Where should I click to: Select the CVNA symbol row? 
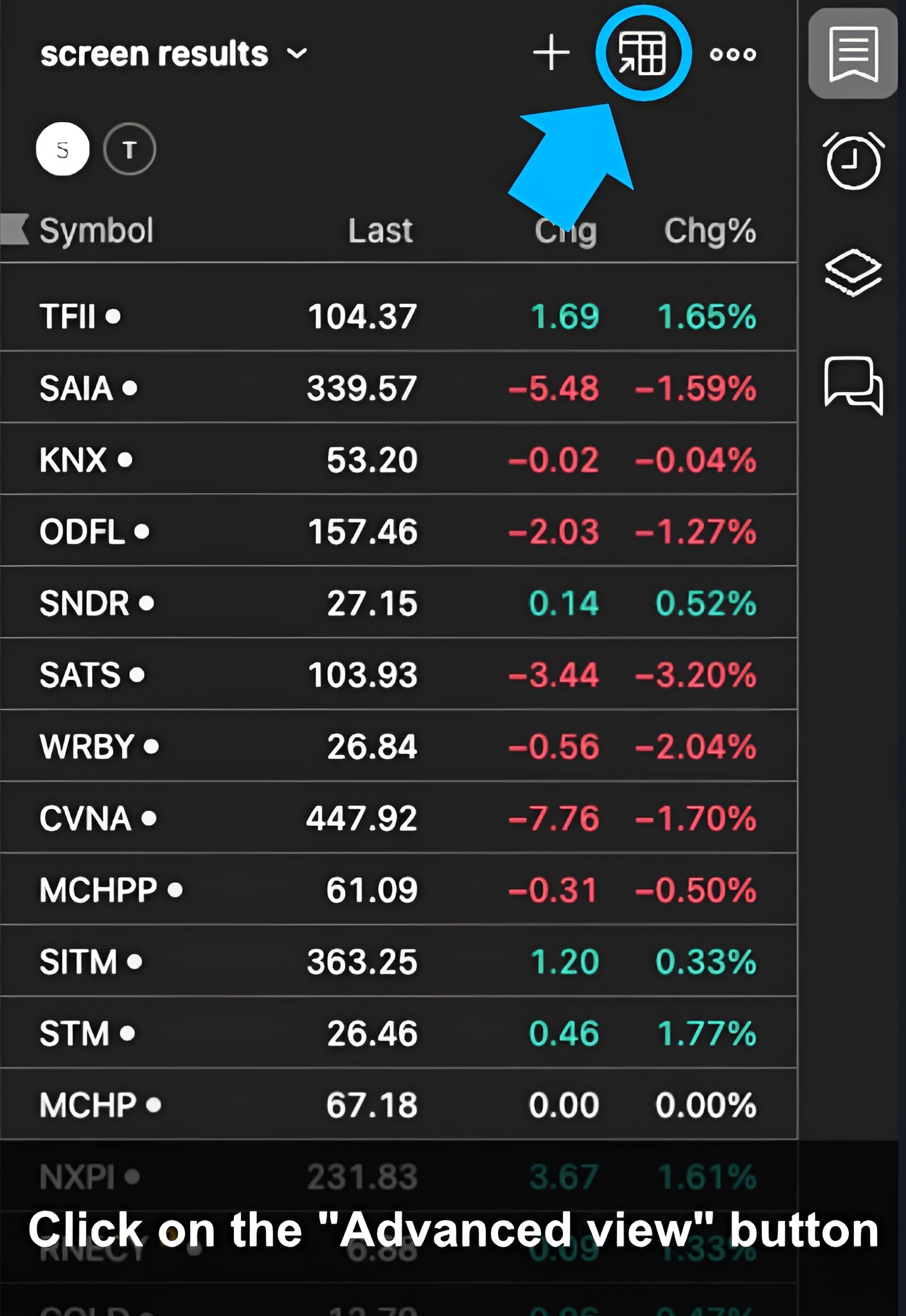[x=398, y=818]
